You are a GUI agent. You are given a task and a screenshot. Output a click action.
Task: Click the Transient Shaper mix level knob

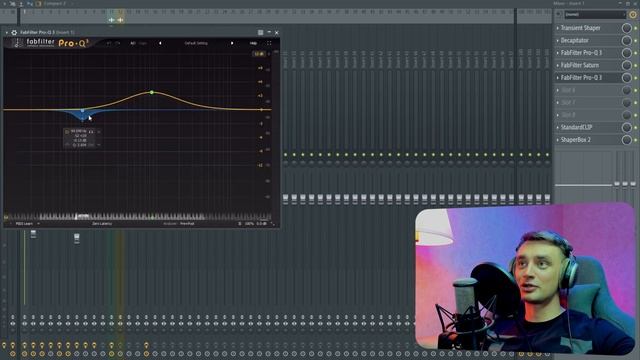pyautogui.click(x=627, y=28)
